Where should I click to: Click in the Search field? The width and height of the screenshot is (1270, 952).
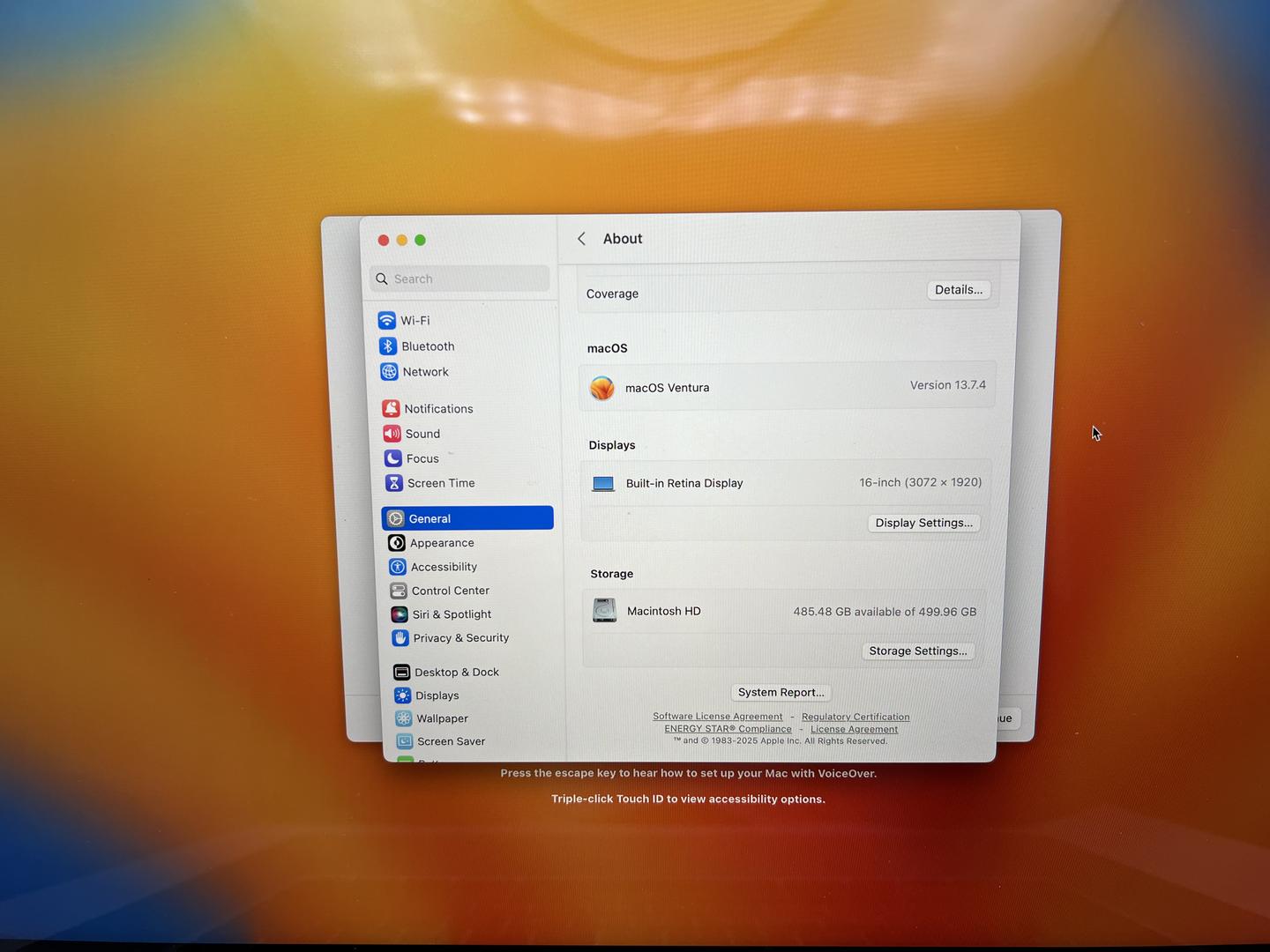(x=459, y=279)
